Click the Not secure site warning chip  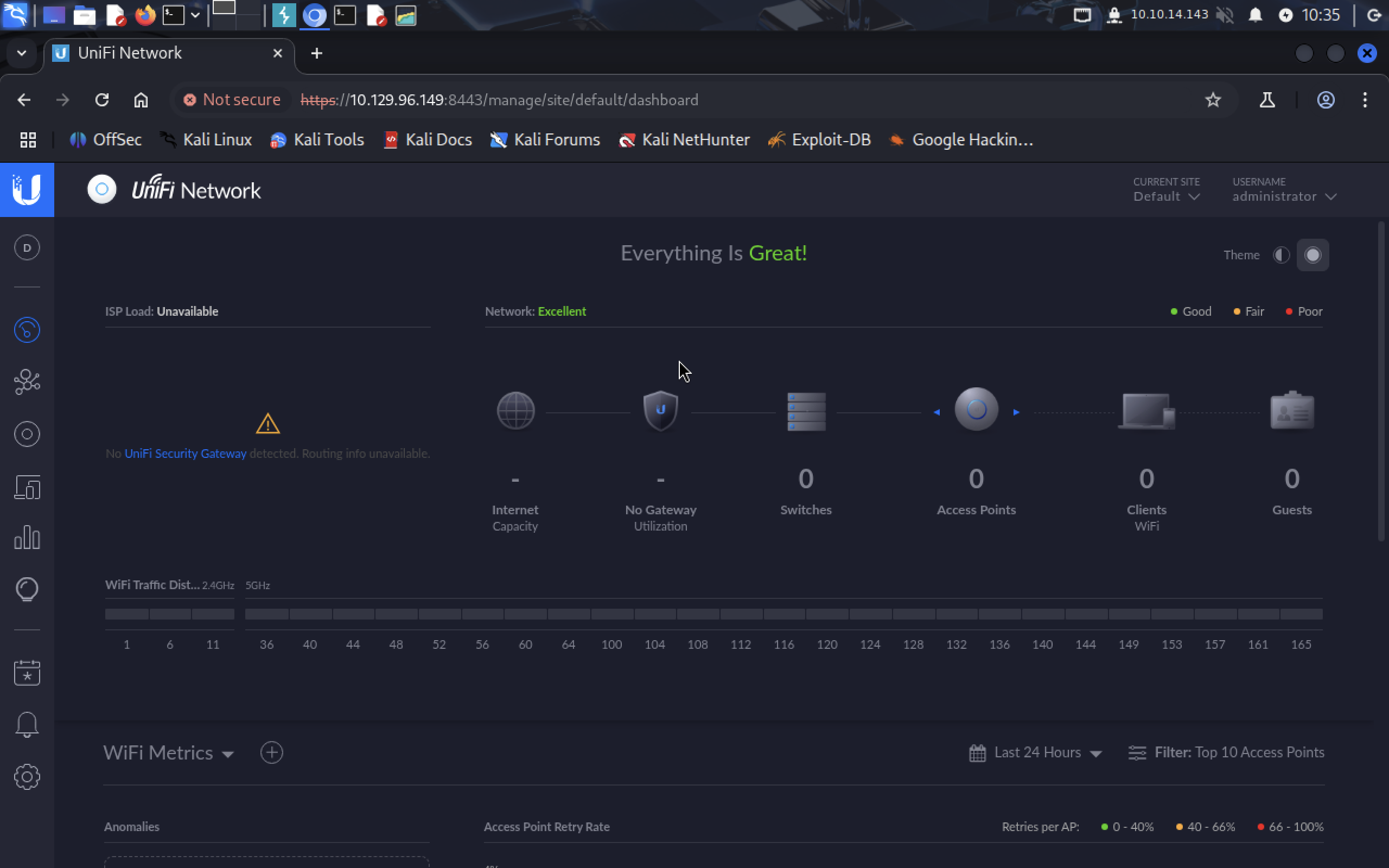coord(232,100)
